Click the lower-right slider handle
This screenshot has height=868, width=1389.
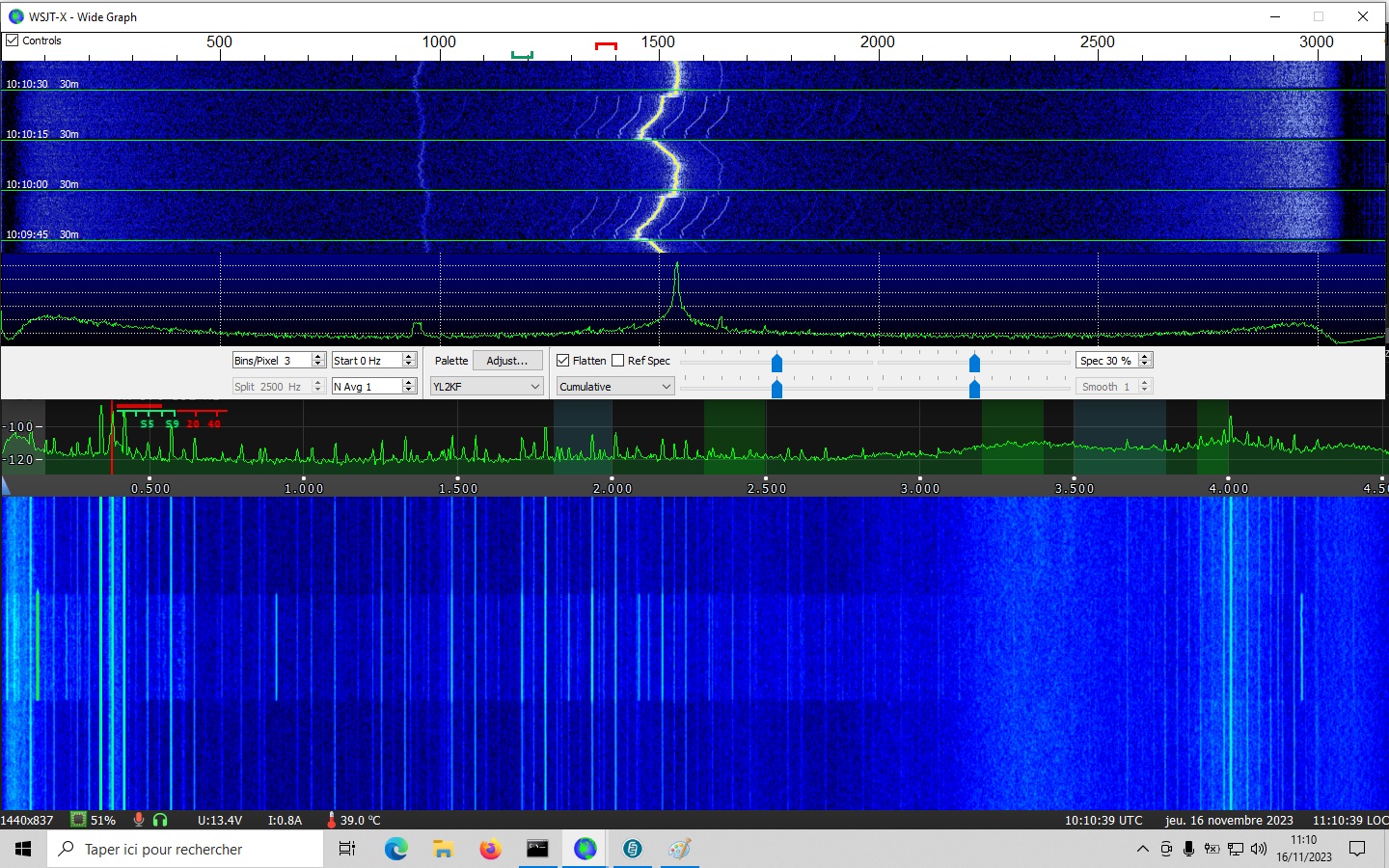[974, 389]
